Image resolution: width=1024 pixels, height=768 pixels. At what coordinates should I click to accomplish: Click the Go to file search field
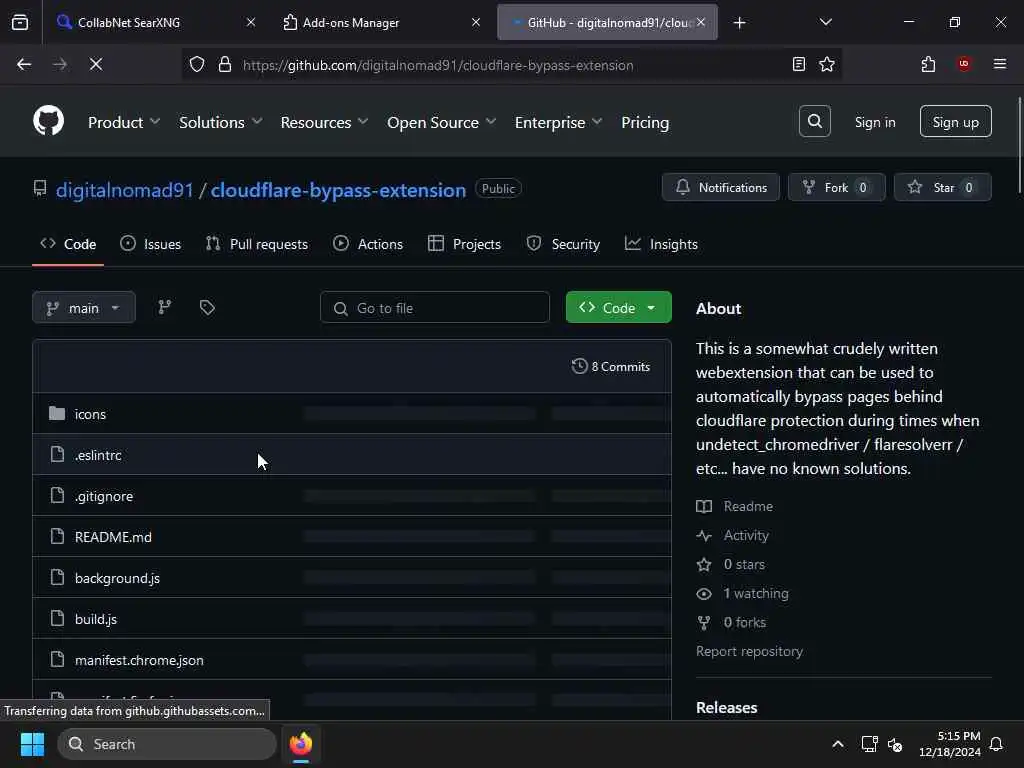435,308
